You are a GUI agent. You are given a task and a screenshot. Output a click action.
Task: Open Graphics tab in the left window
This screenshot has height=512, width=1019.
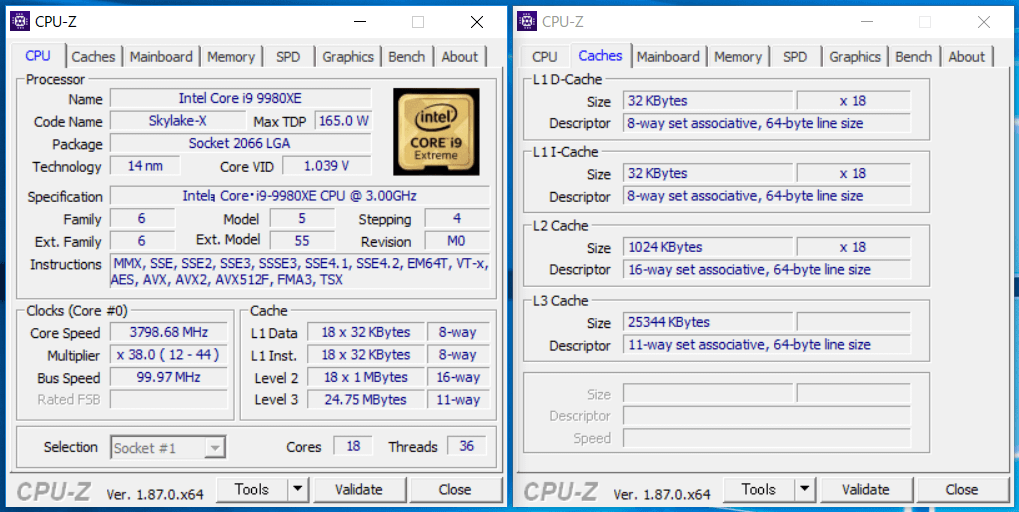(348, 57)
